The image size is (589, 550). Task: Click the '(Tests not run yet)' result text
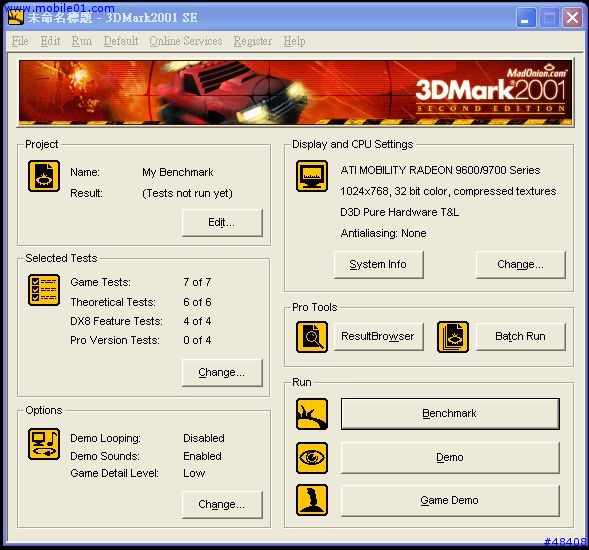point(187,193)
